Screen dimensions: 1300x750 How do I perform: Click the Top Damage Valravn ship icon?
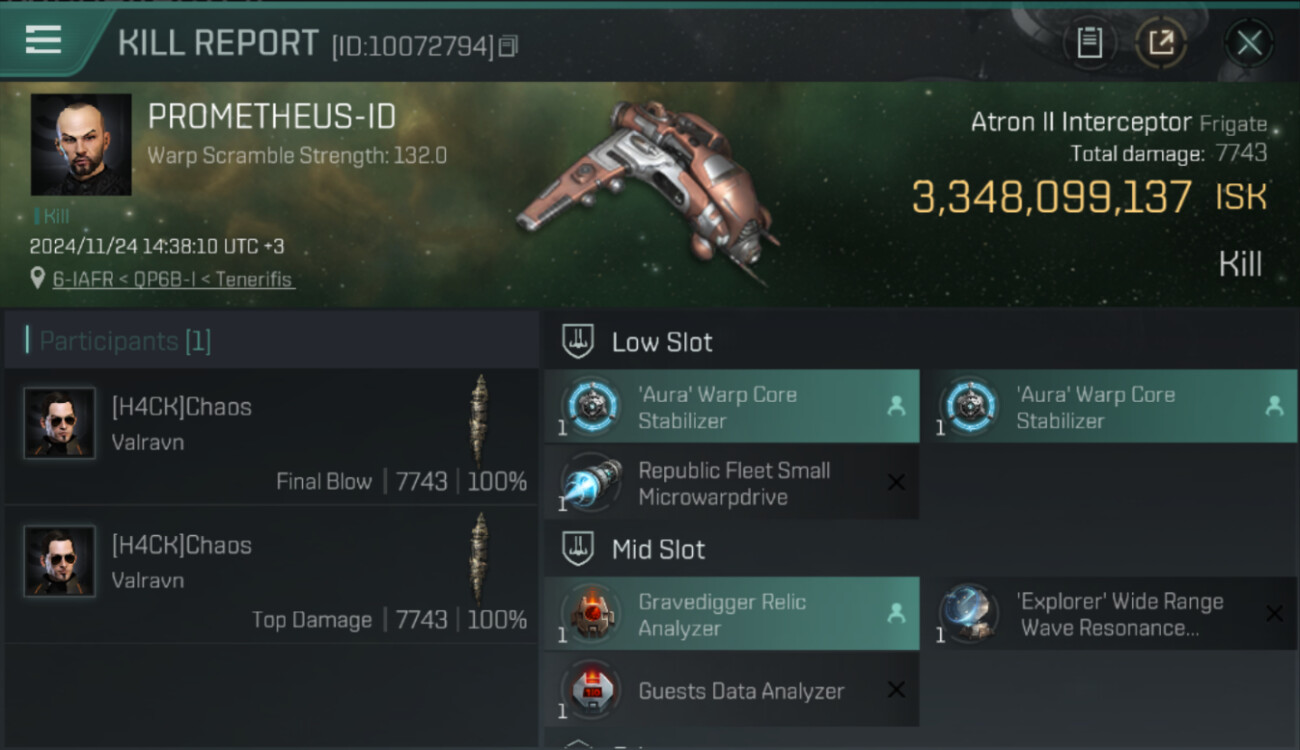(480, 558)
